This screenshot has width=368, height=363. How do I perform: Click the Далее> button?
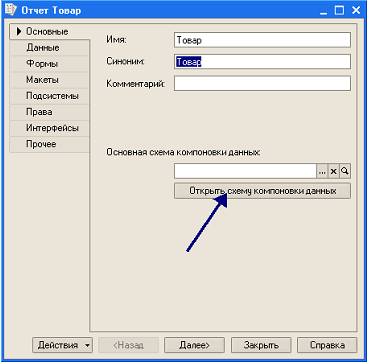194,345
